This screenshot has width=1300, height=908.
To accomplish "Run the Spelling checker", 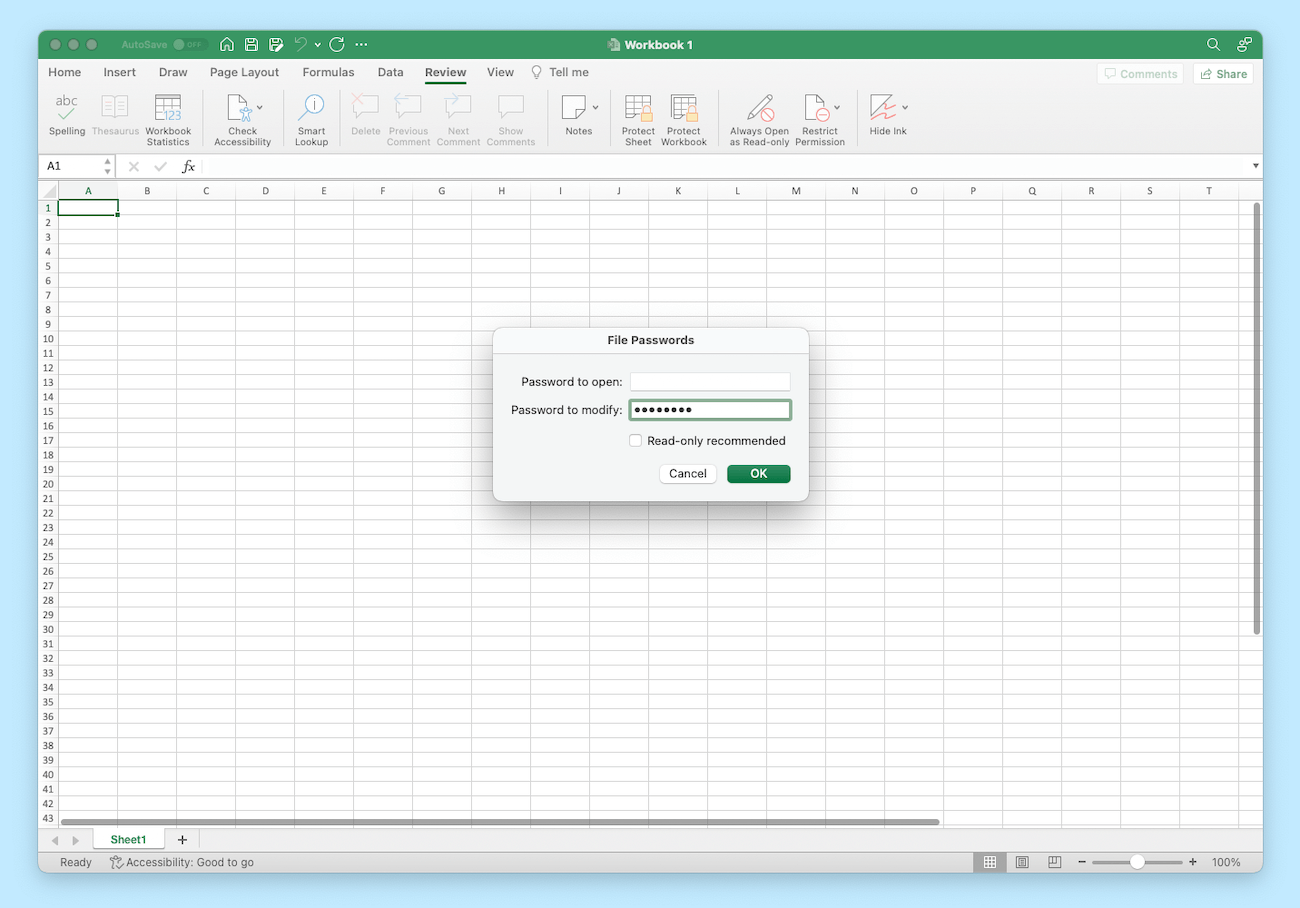I will pyautogui.click(x=66, y=115).
